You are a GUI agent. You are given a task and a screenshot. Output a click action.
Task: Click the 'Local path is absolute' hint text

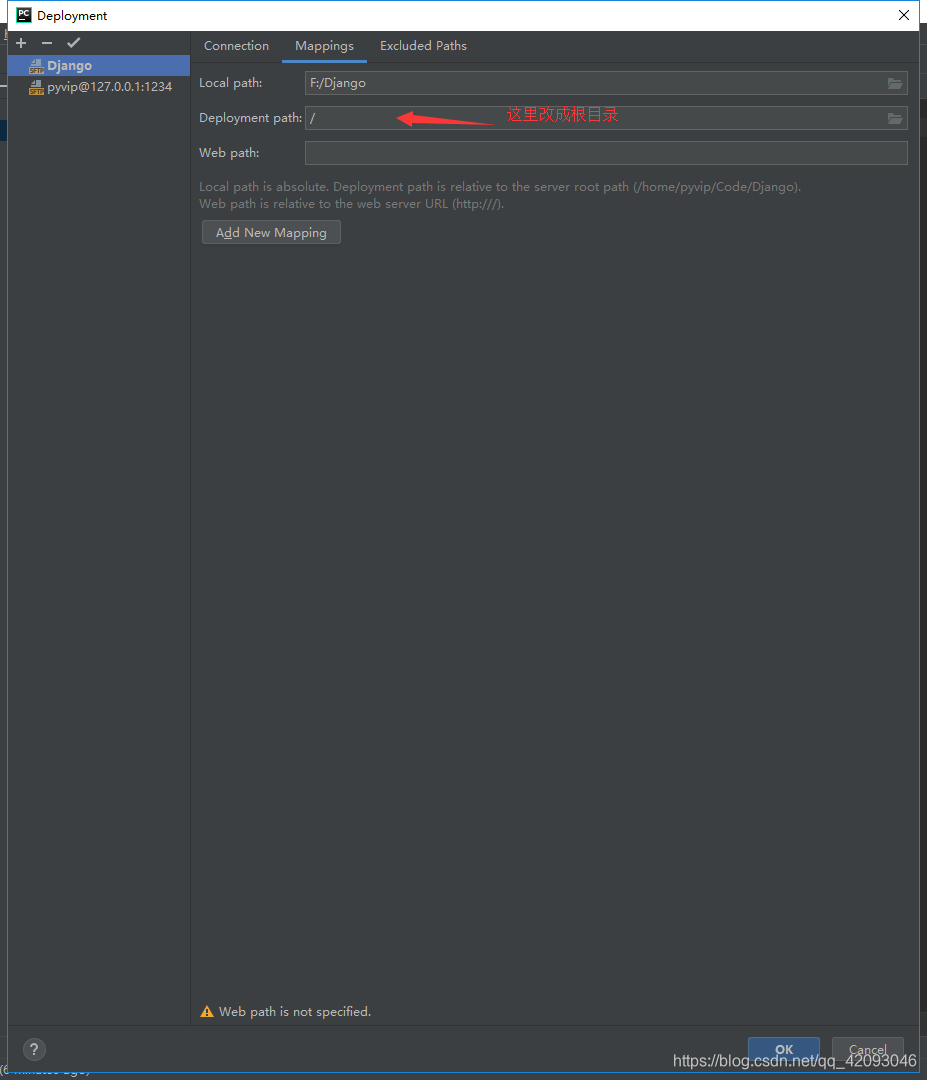(500, 187)
